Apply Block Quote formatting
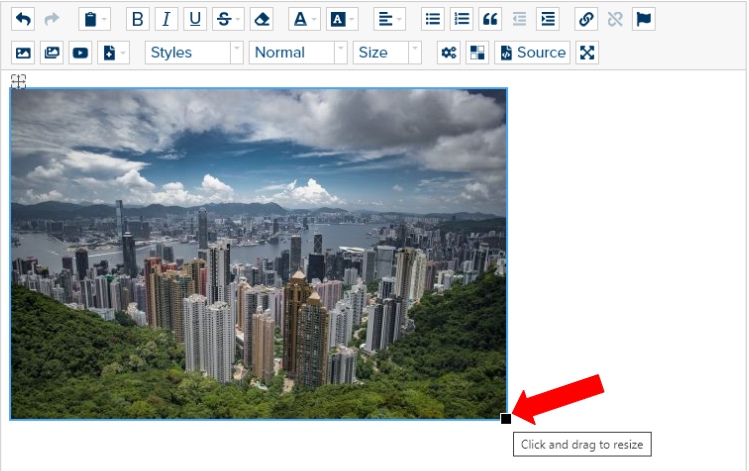Image resolution: width=749 pixels, height=471 pixels. 490,19
